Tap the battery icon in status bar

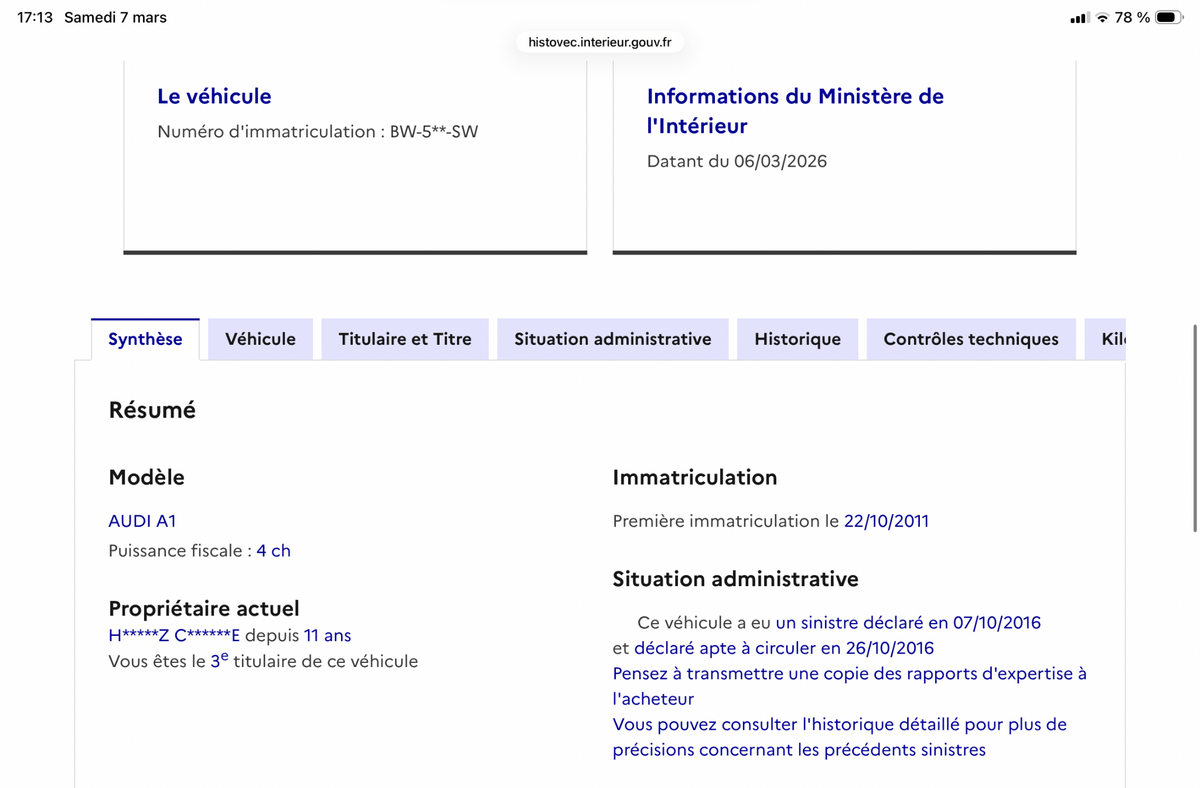[x=1168, y=17]
